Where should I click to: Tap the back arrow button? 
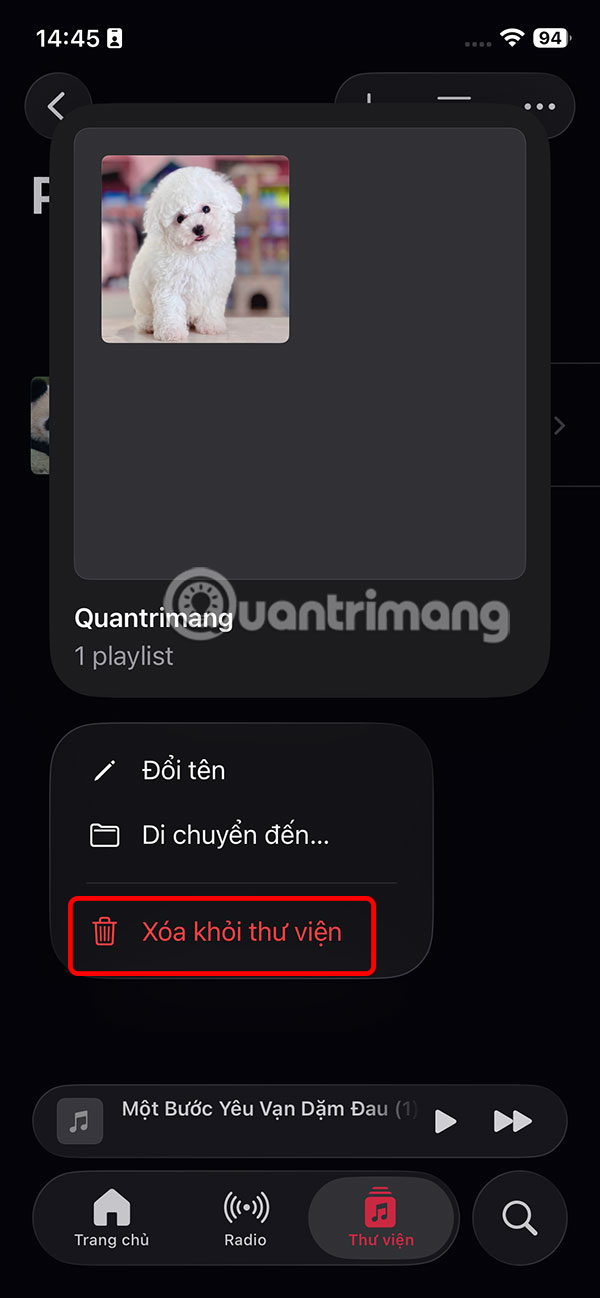click(x=58, y=105)
